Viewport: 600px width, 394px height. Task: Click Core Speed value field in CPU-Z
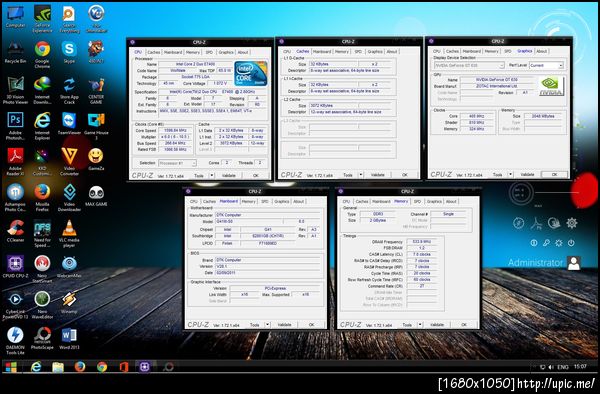pos(175,130)
